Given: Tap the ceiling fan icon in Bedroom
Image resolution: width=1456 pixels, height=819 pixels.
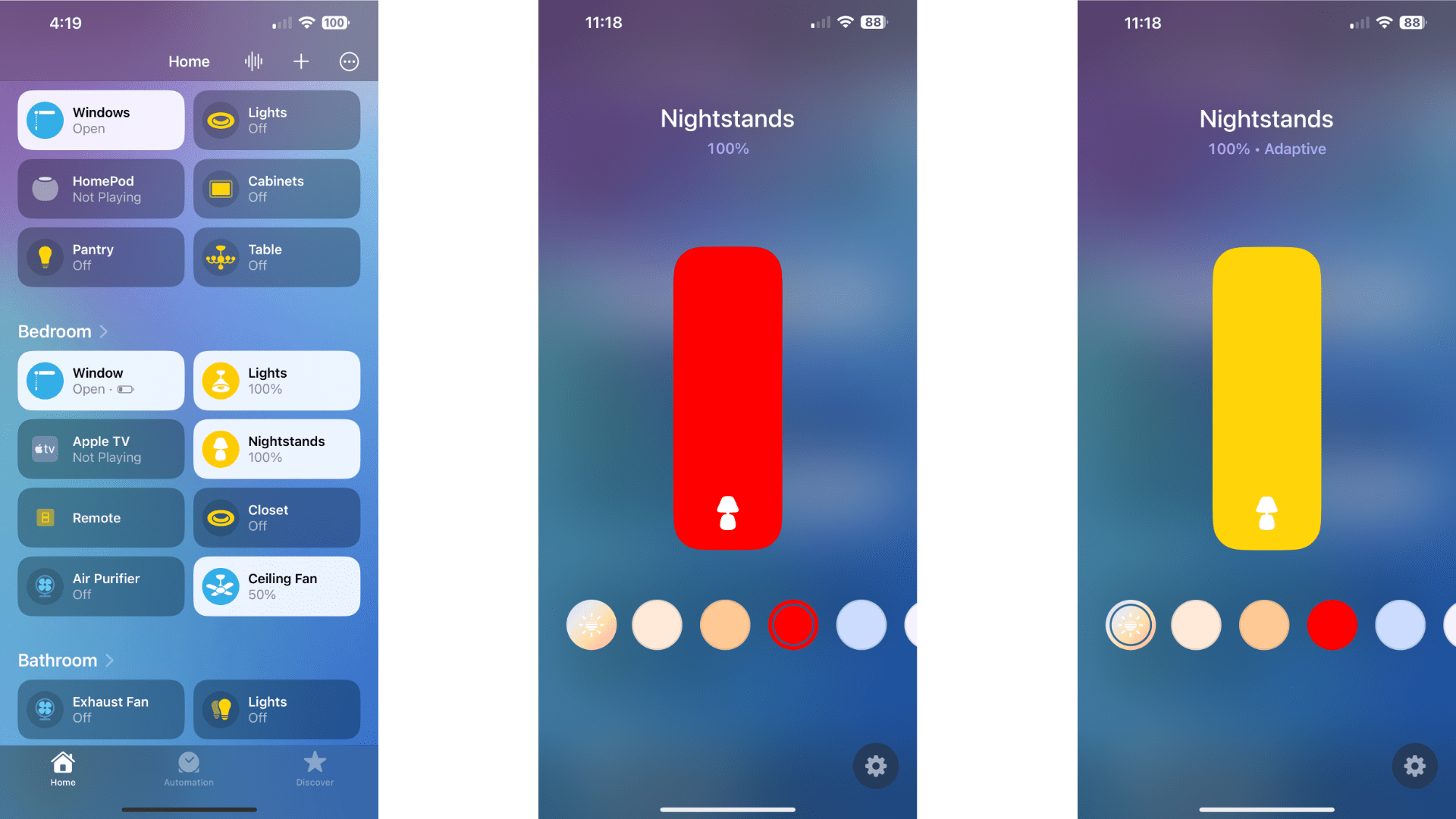Looking at the screenshot, I should [220, 586].
